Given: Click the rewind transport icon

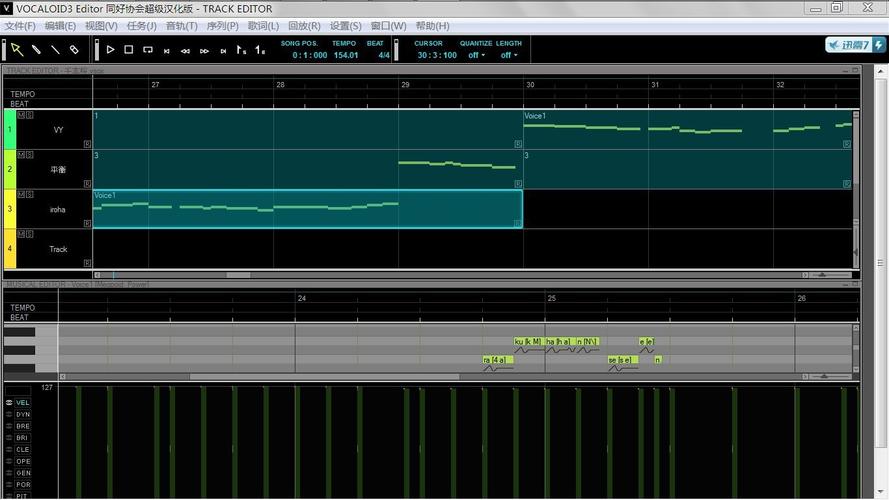Looking at the screenshot, I should pyautogui.click(x=186, y=50).
